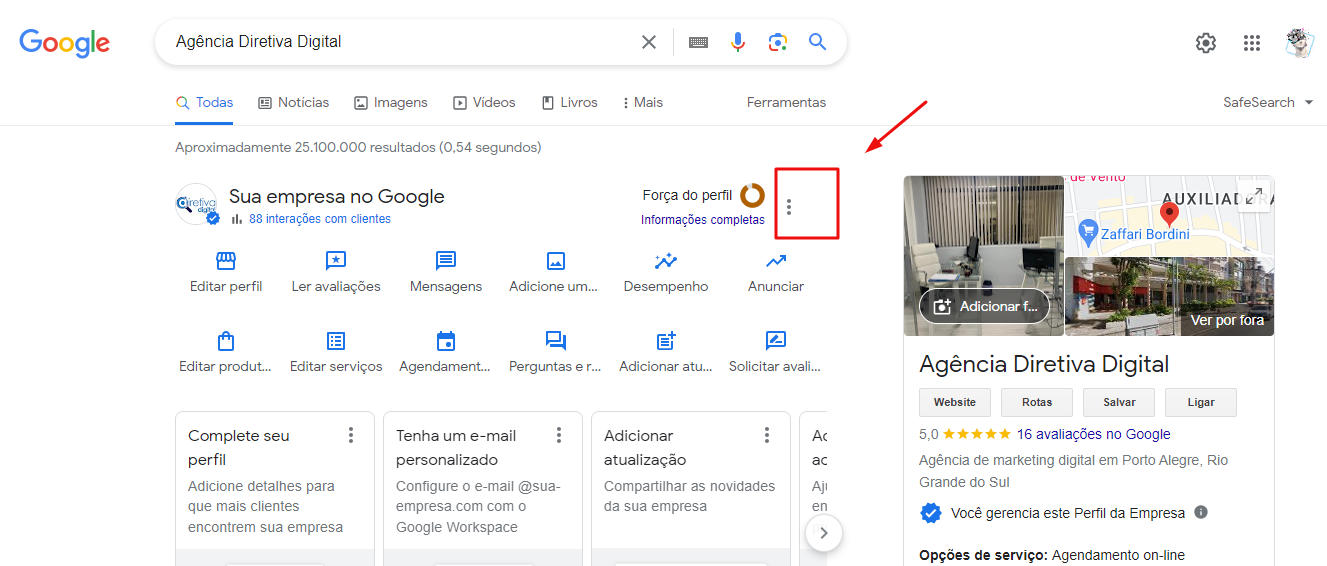Click the Força do perfil progress ring

753,195
